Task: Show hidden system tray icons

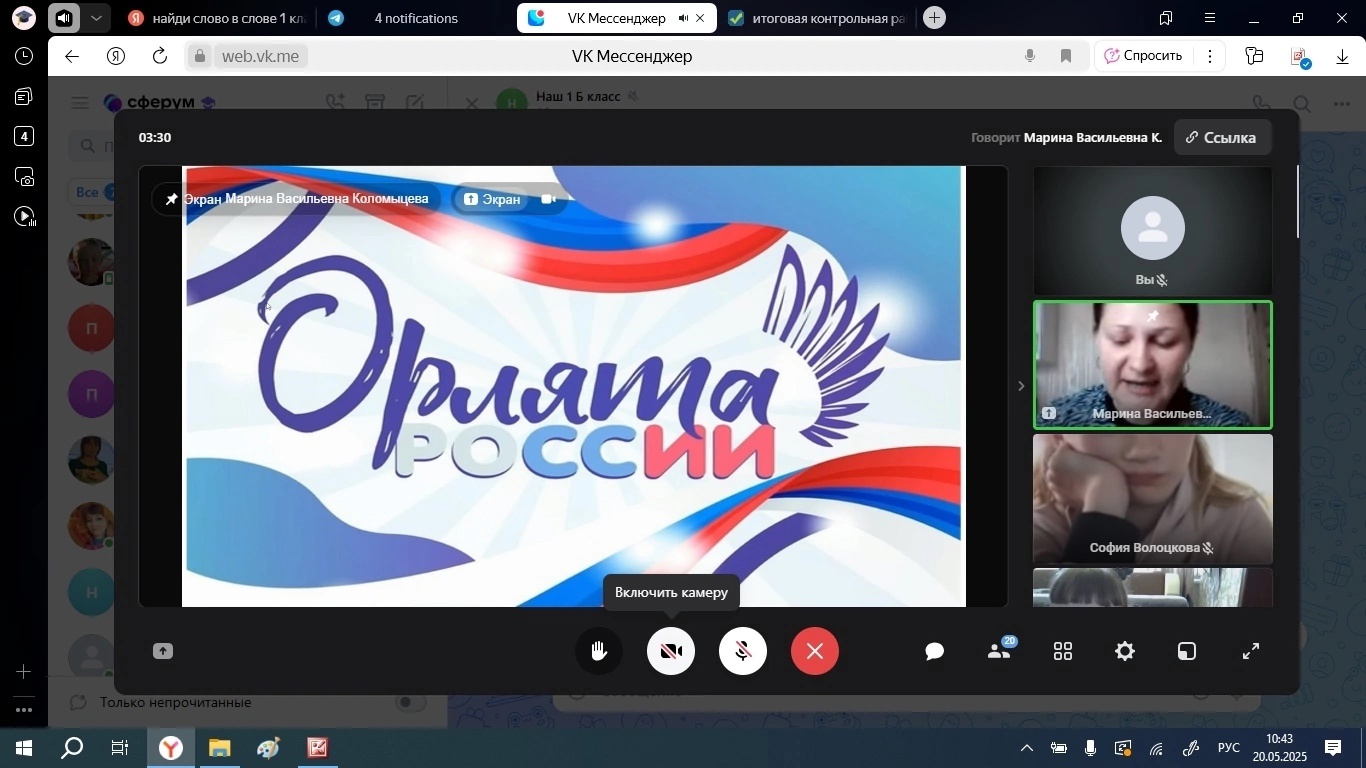Action: (1027, 748)
